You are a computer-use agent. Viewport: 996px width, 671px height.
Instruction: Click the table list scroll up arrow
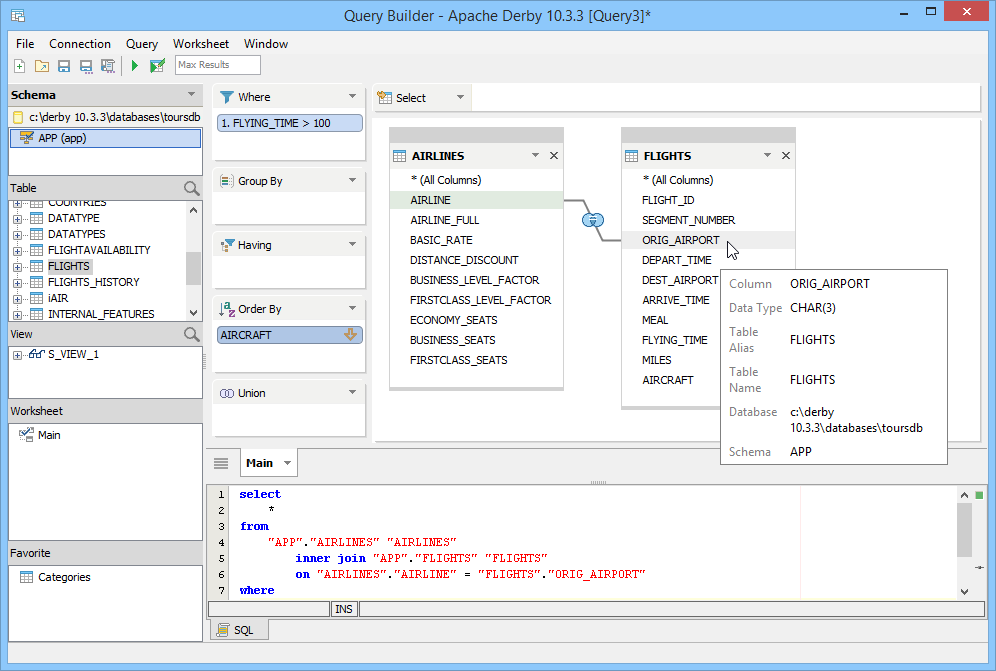click(x=194, y=210)
